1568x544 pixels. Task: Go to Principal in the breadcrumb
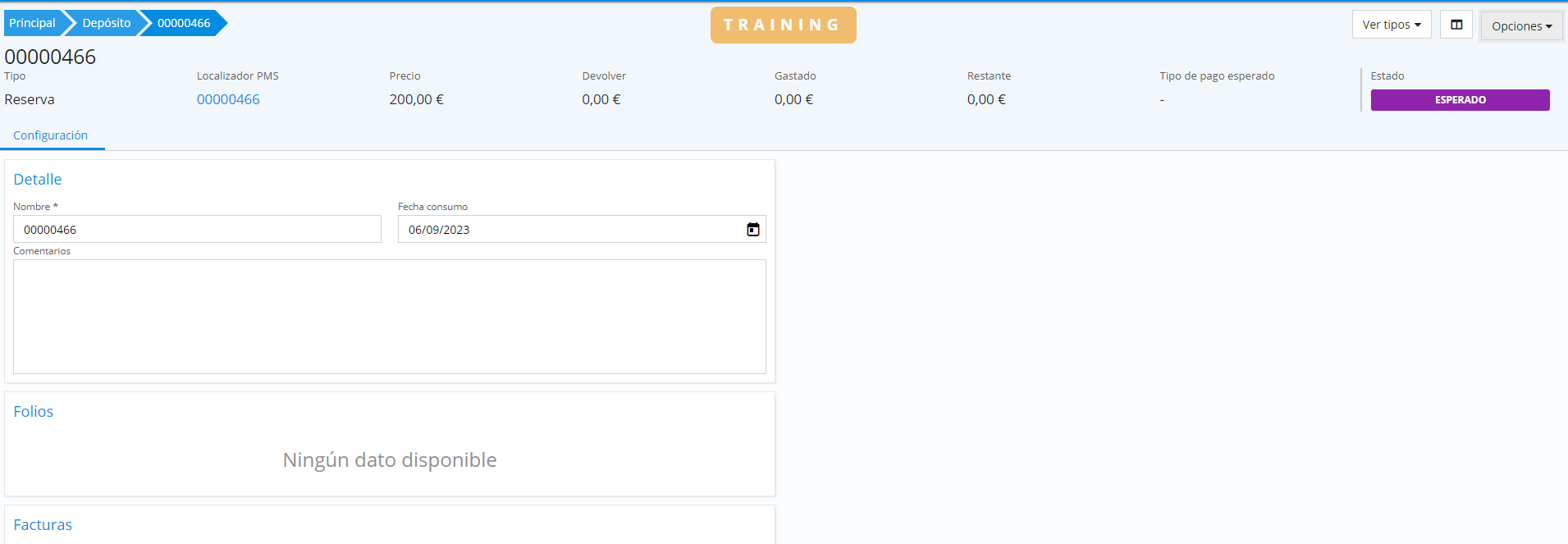(32, 23)
